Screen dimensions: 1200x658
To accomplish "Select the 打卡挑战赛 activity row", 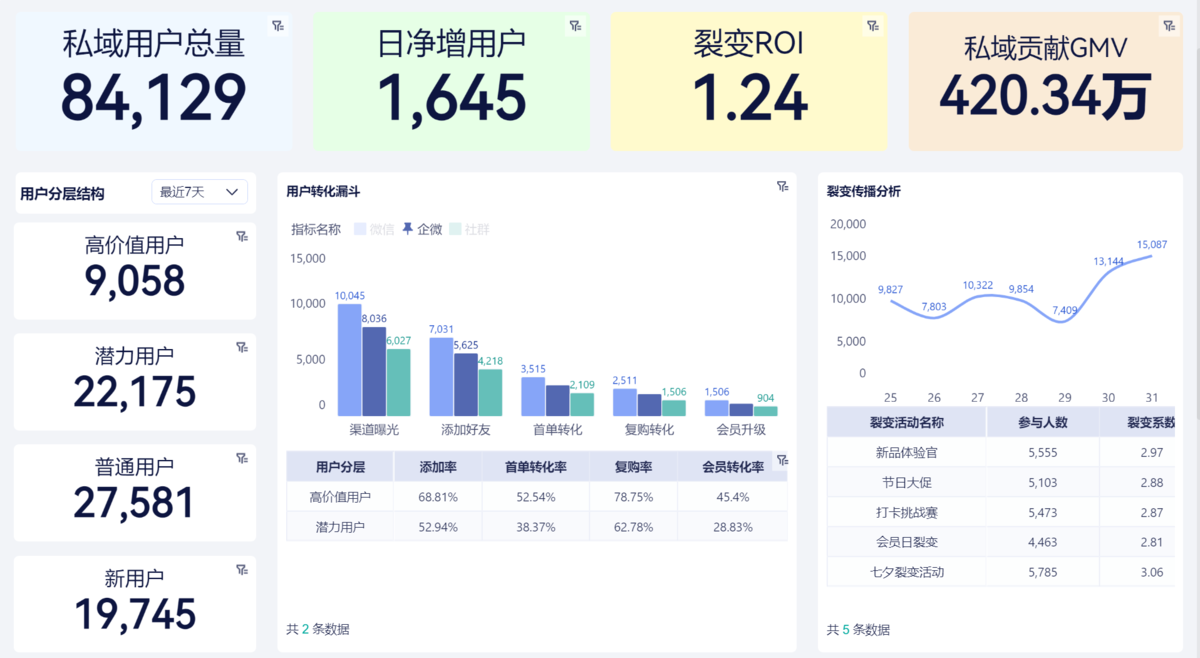I will point(1001,513).
